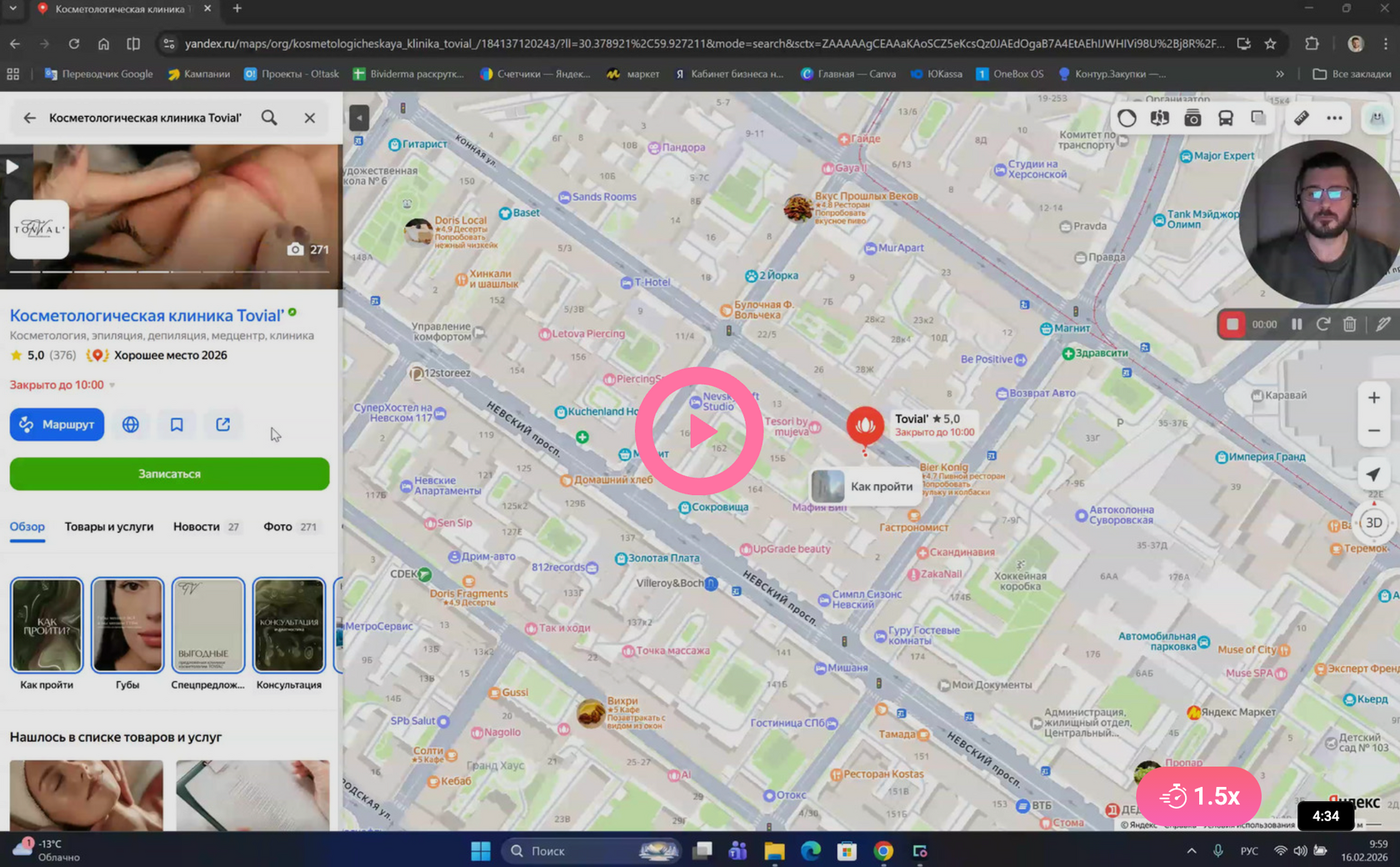Image resolution: width=1400 pixels, height=867 pixels.
Task: Click the 'Как пройти' card on the map
Action: tap(867, 486)
